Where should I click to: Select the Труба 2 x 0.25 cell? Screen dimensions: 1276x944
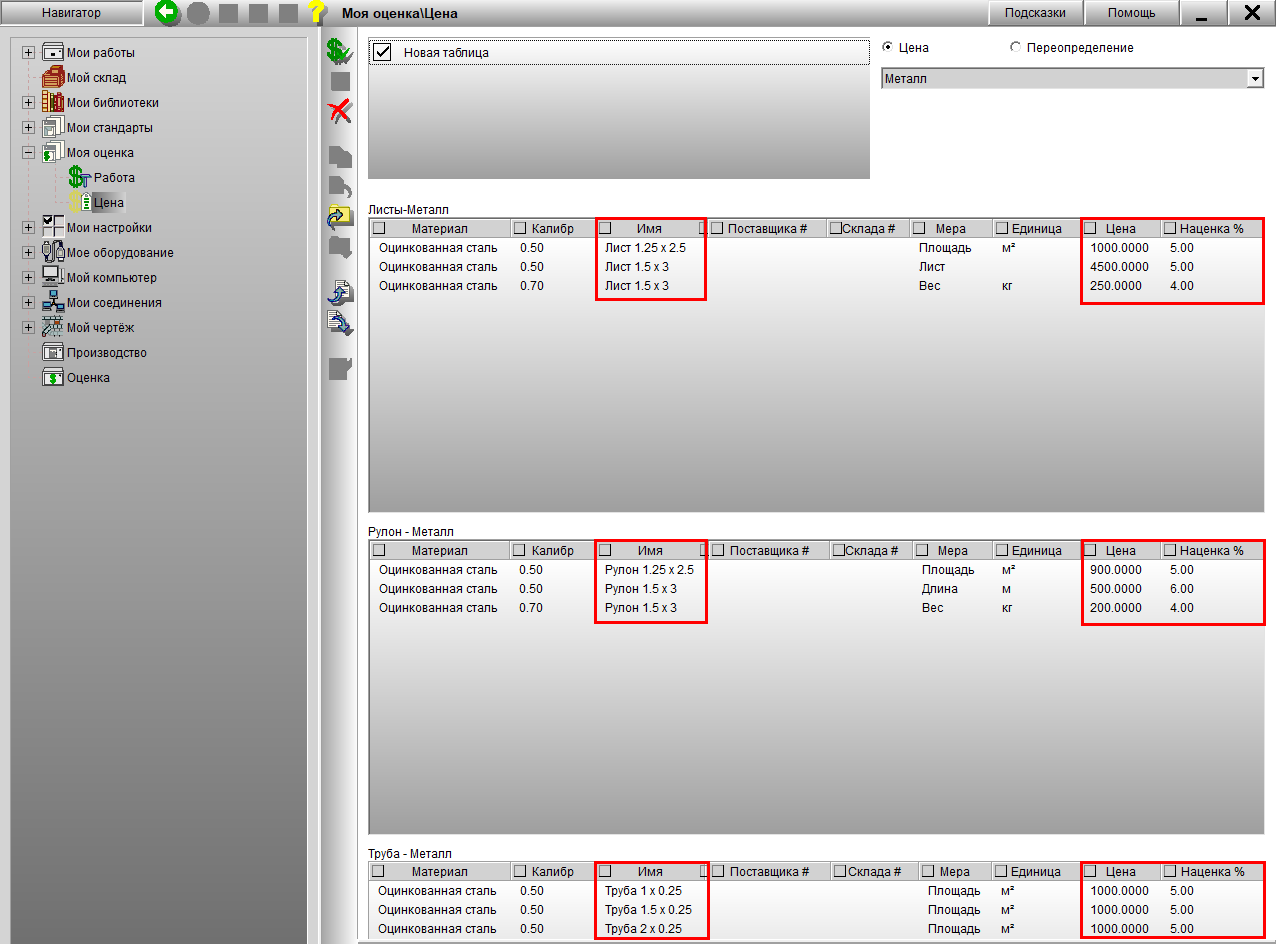[x=641, y=928]
